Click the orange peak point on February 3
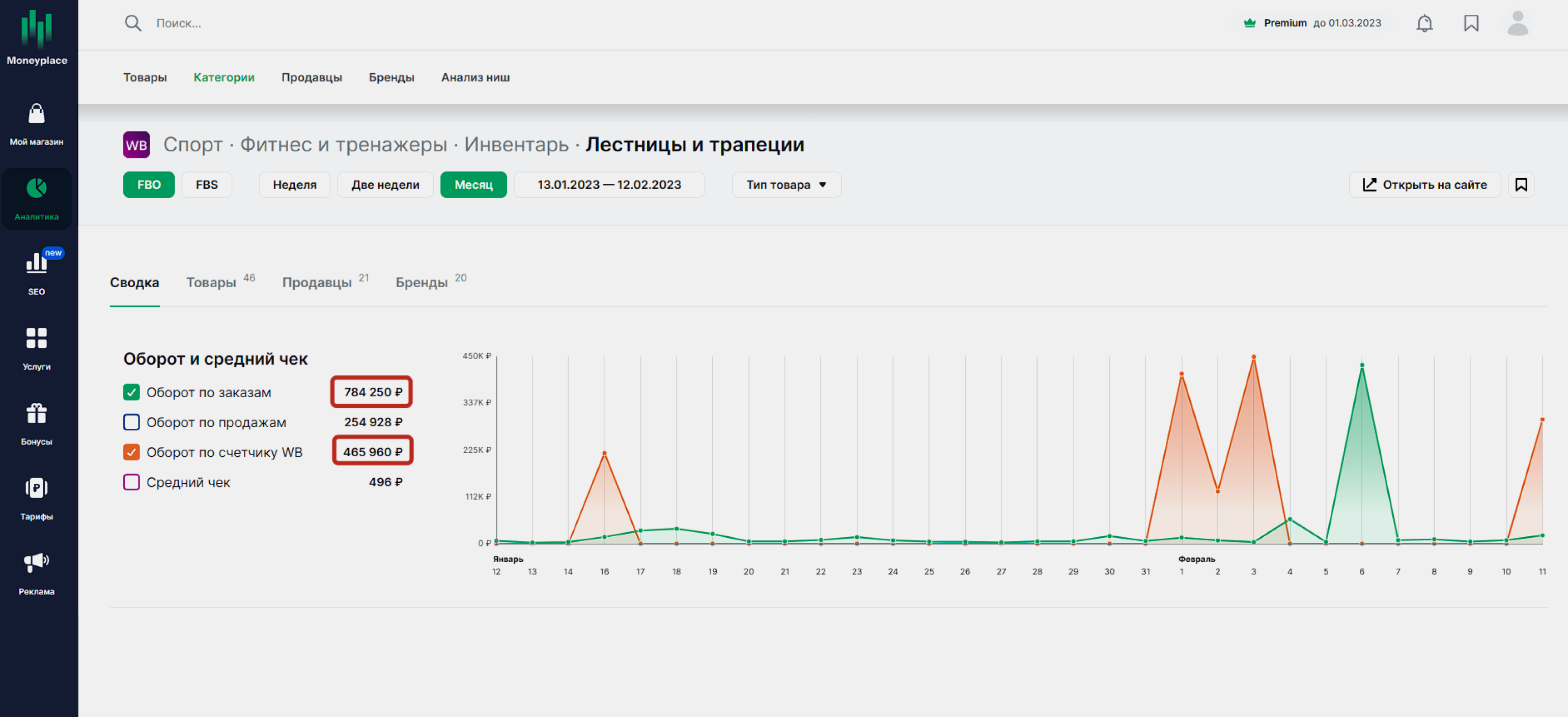This screenshot has height=717, width=1568. click(1253, 356)
